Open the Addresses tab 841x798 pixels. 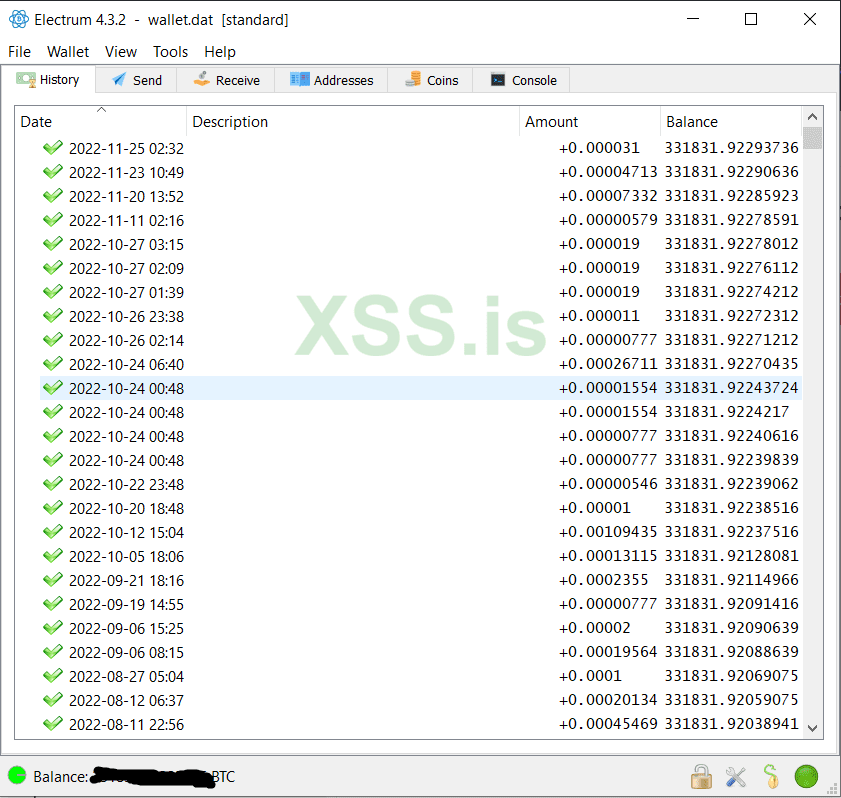[x=331, y=80]
